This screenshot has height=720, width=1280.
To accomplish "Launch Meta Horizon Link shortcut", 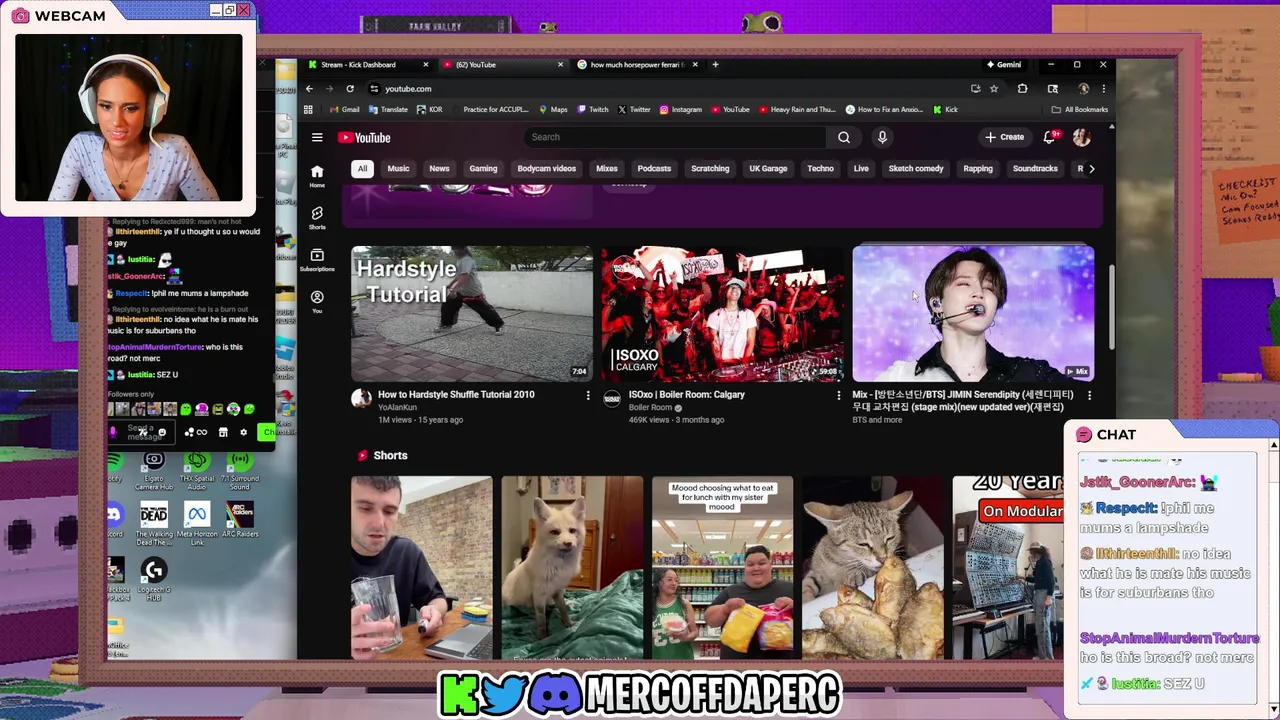I will [197, 524].
